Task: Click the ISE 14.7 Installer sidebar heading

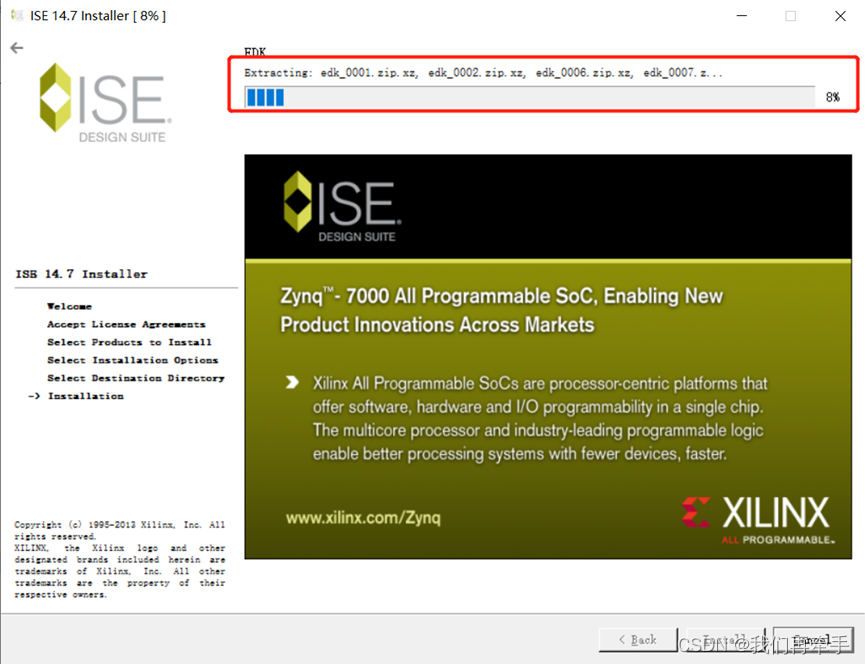Action: 82,274
